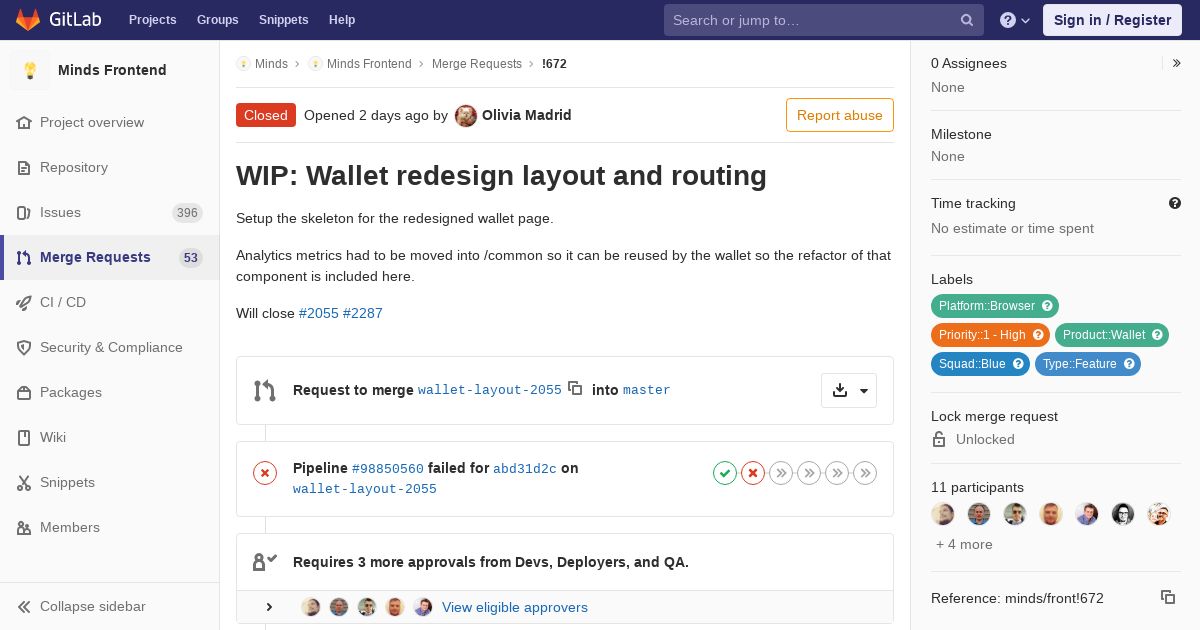Screen dimensions: 1200x630
Task: Click the Merge Requests sidebar icon
Action: [x=24, y=257]
